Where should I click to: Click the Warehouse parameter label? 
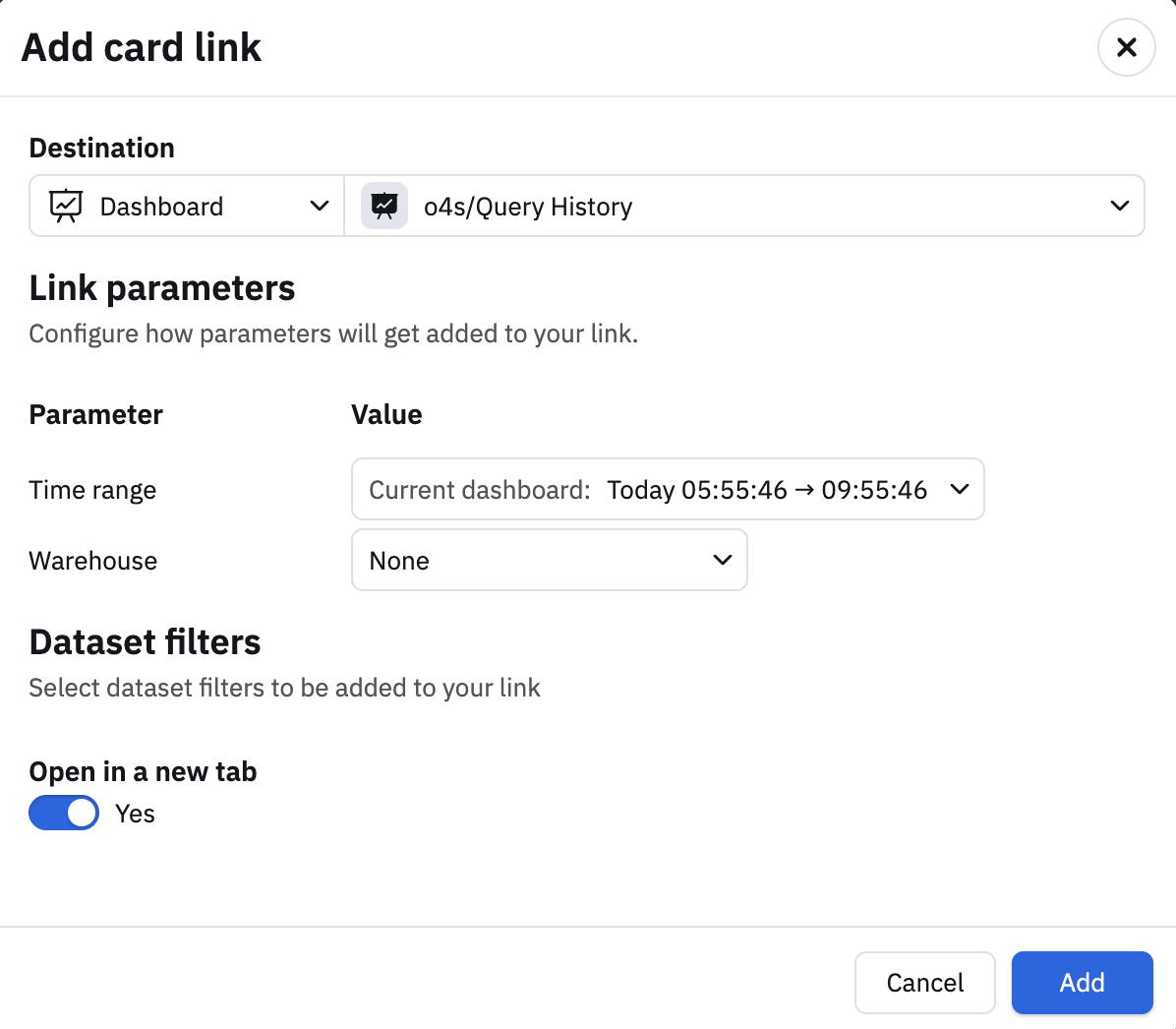click(x=93, y=561)
